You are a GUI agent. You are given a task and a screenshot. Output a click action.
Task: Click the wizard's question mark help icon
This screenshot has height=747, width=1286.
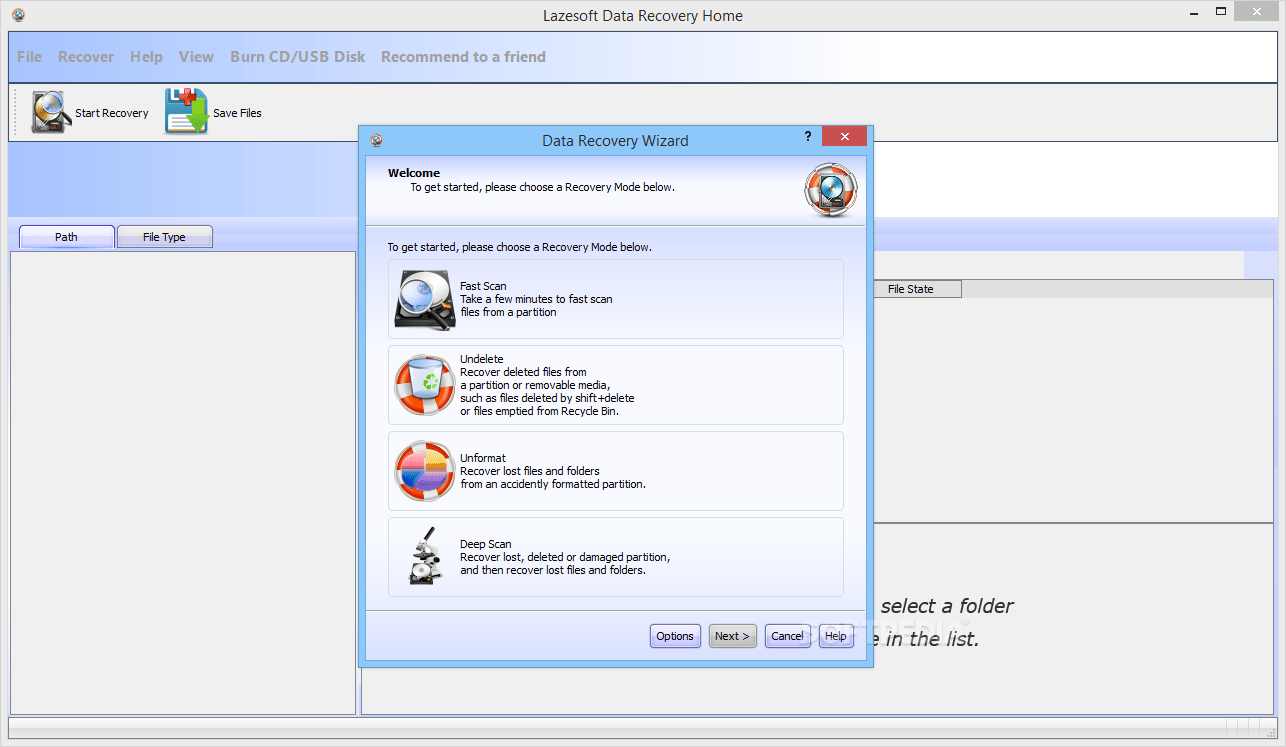tap(807, 136)
